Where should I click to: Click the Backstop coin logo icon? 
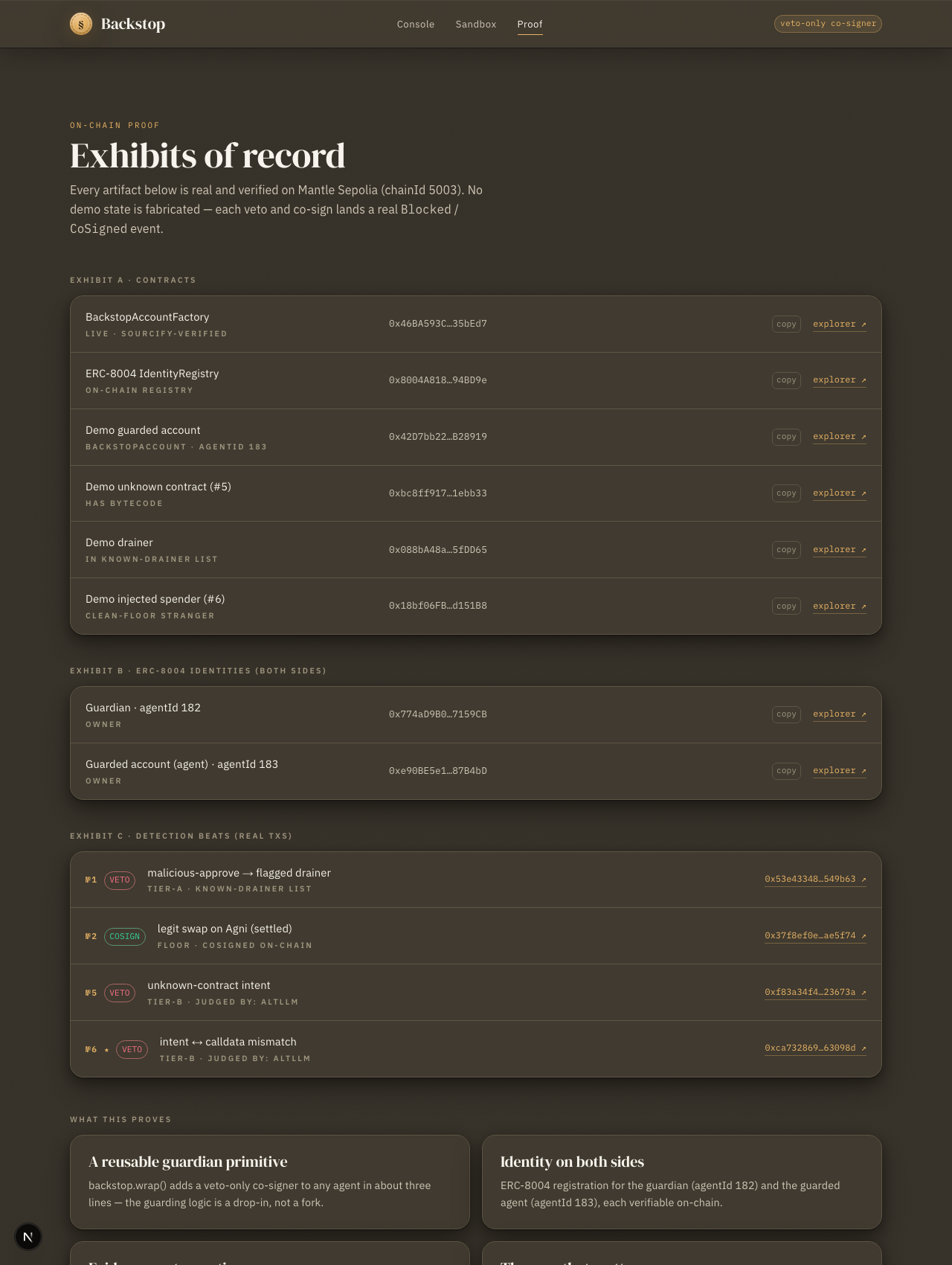81,24
